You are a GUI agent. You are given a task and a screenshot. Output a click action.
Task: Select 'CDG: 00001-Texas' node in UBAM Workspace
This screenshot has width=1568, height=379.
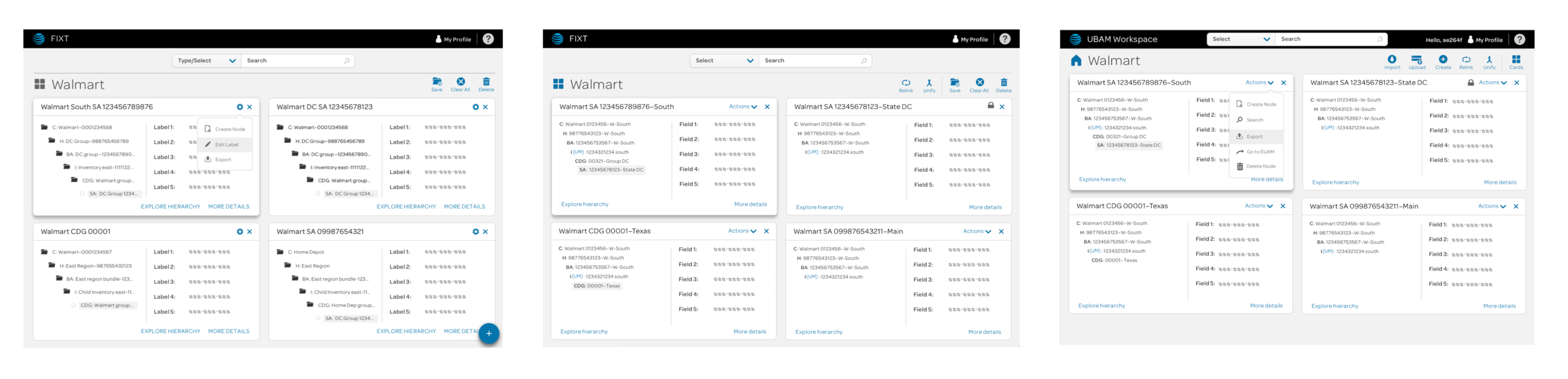pyautogui.click(x=1114, y=260)
